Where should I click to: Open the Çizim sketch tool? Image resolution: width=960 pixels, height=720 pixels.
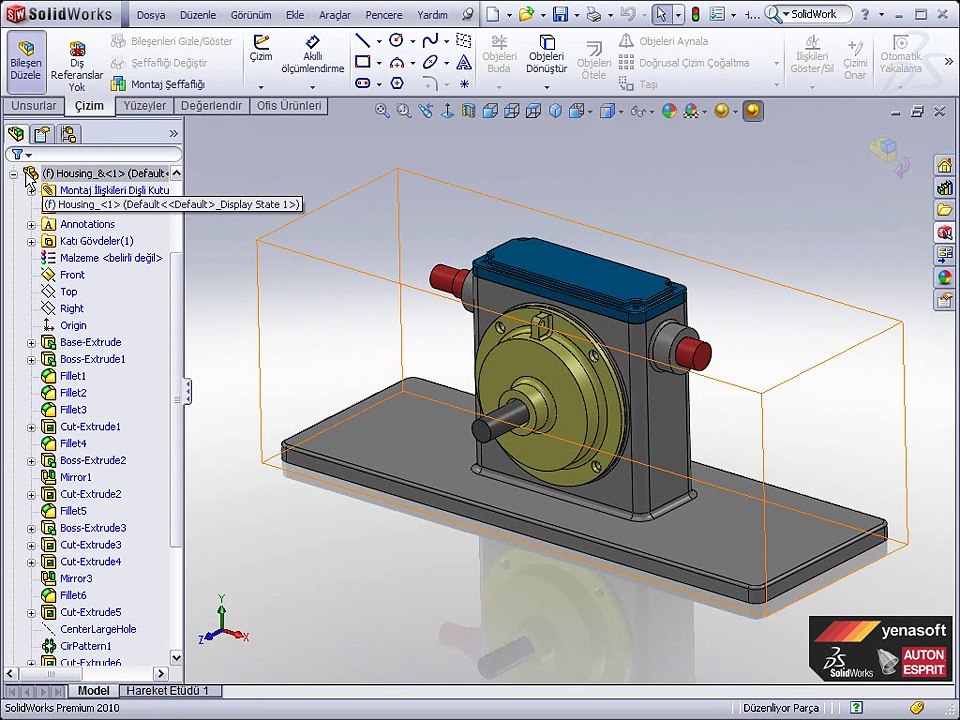[261, 48]
